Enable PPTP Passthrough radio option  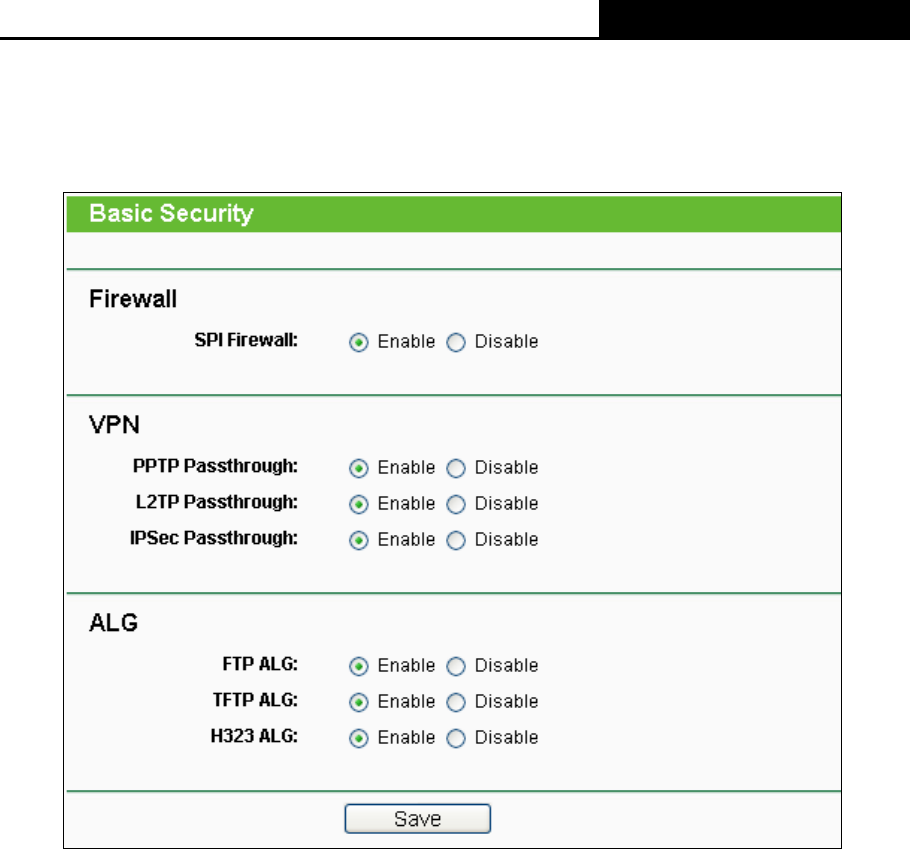click(x=358, y=468)
